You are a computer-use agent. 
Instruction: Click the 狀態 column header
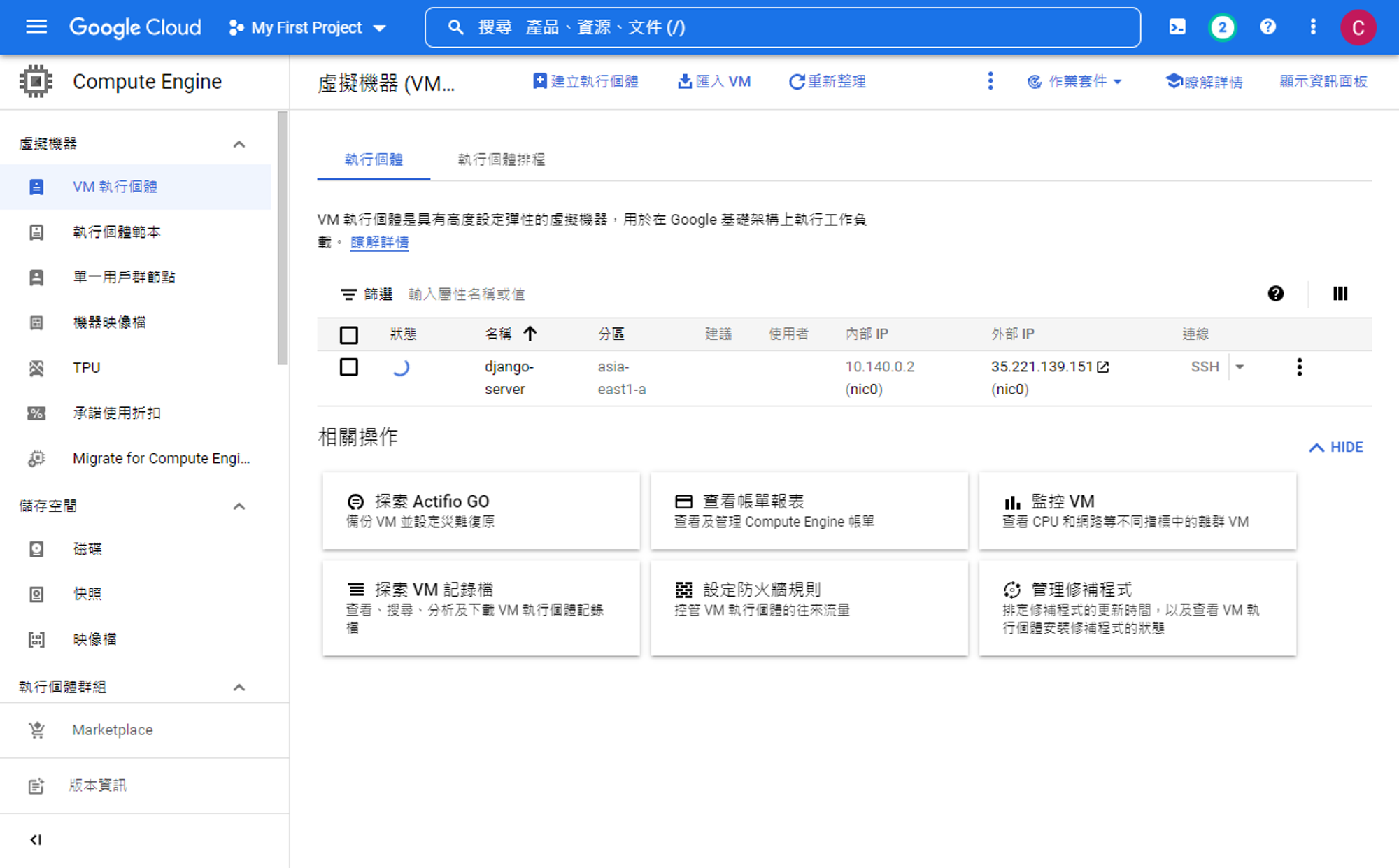(403, 334)
